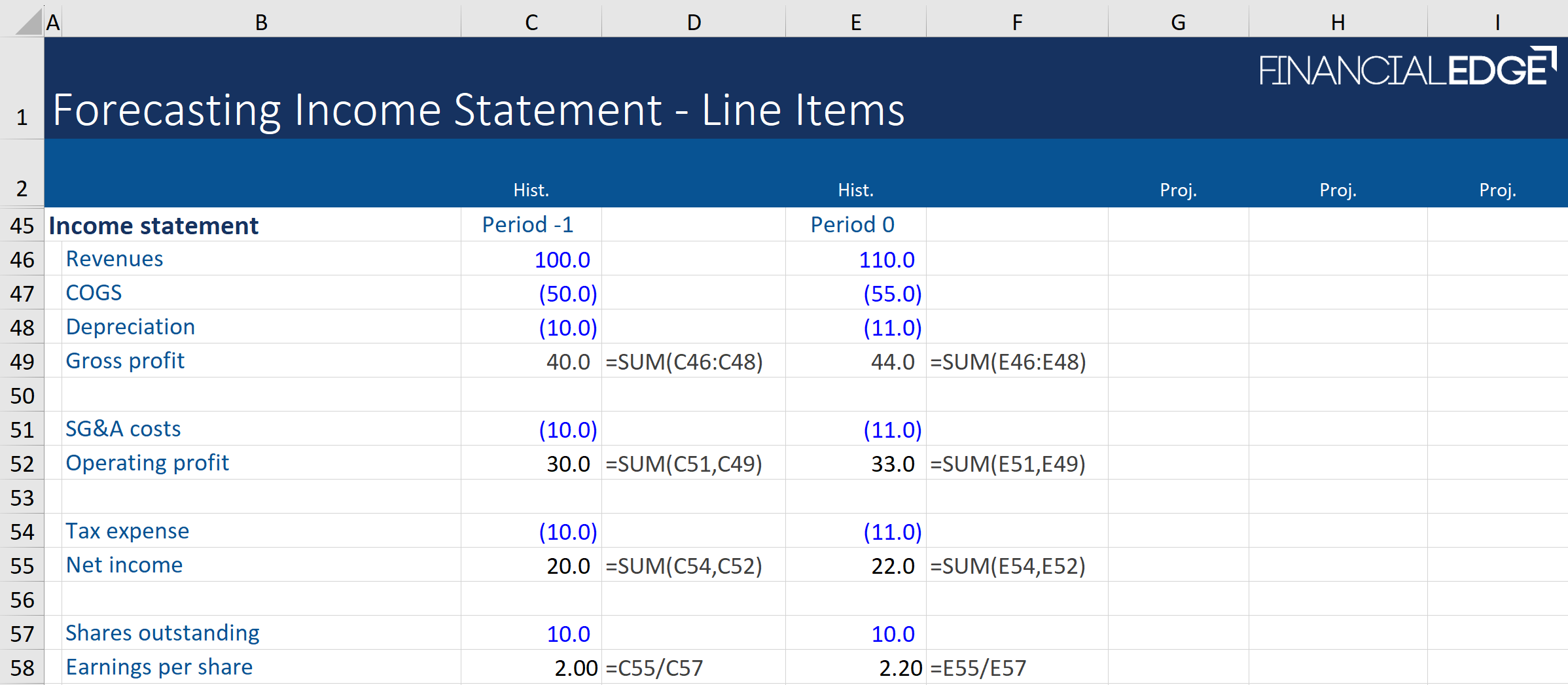
Task: Click the first Proj. header in column G
Action: coord(1177,190)
